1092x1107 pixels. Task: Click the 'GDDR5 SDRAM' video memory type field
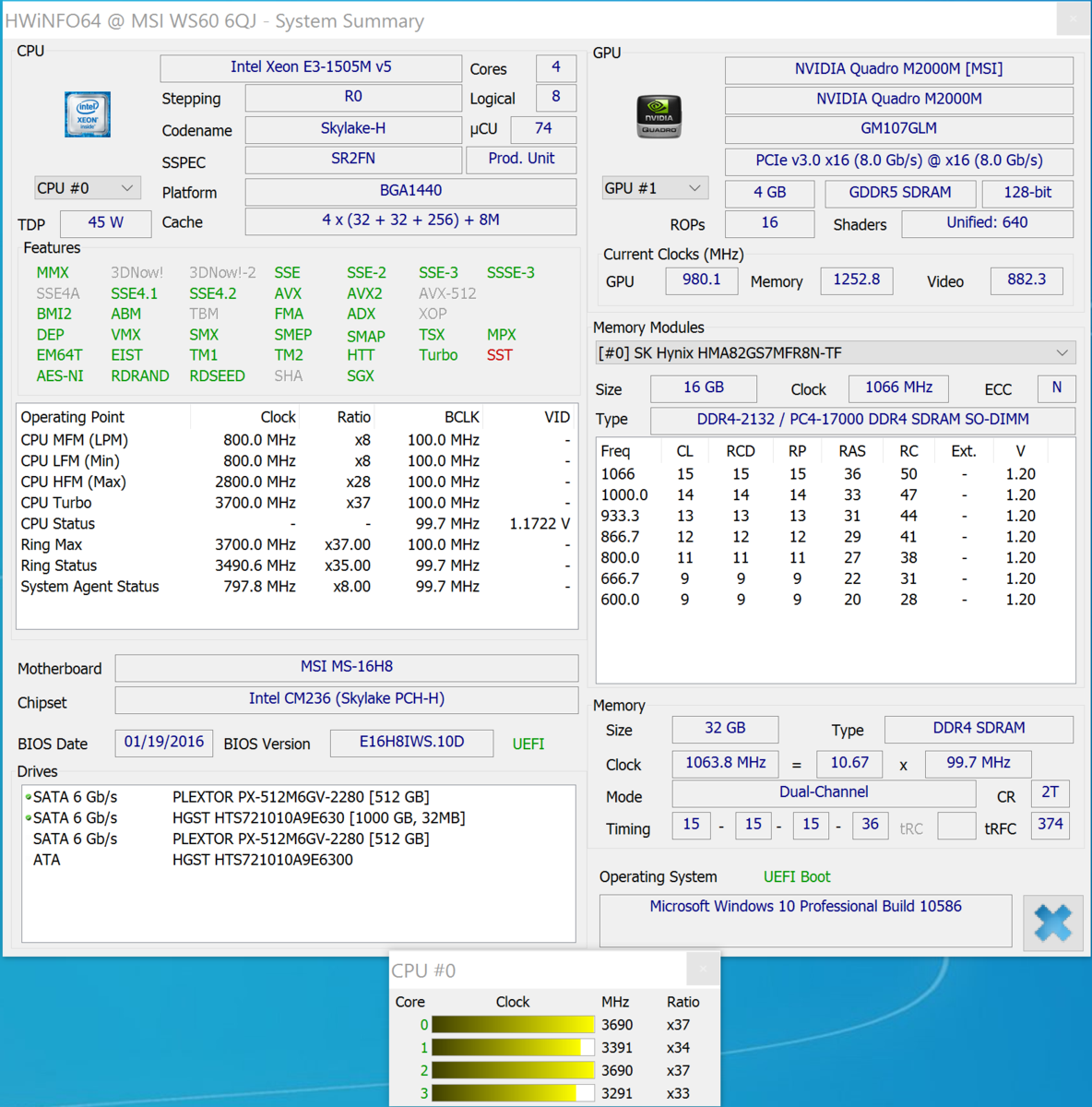click(x=900, y=193)
